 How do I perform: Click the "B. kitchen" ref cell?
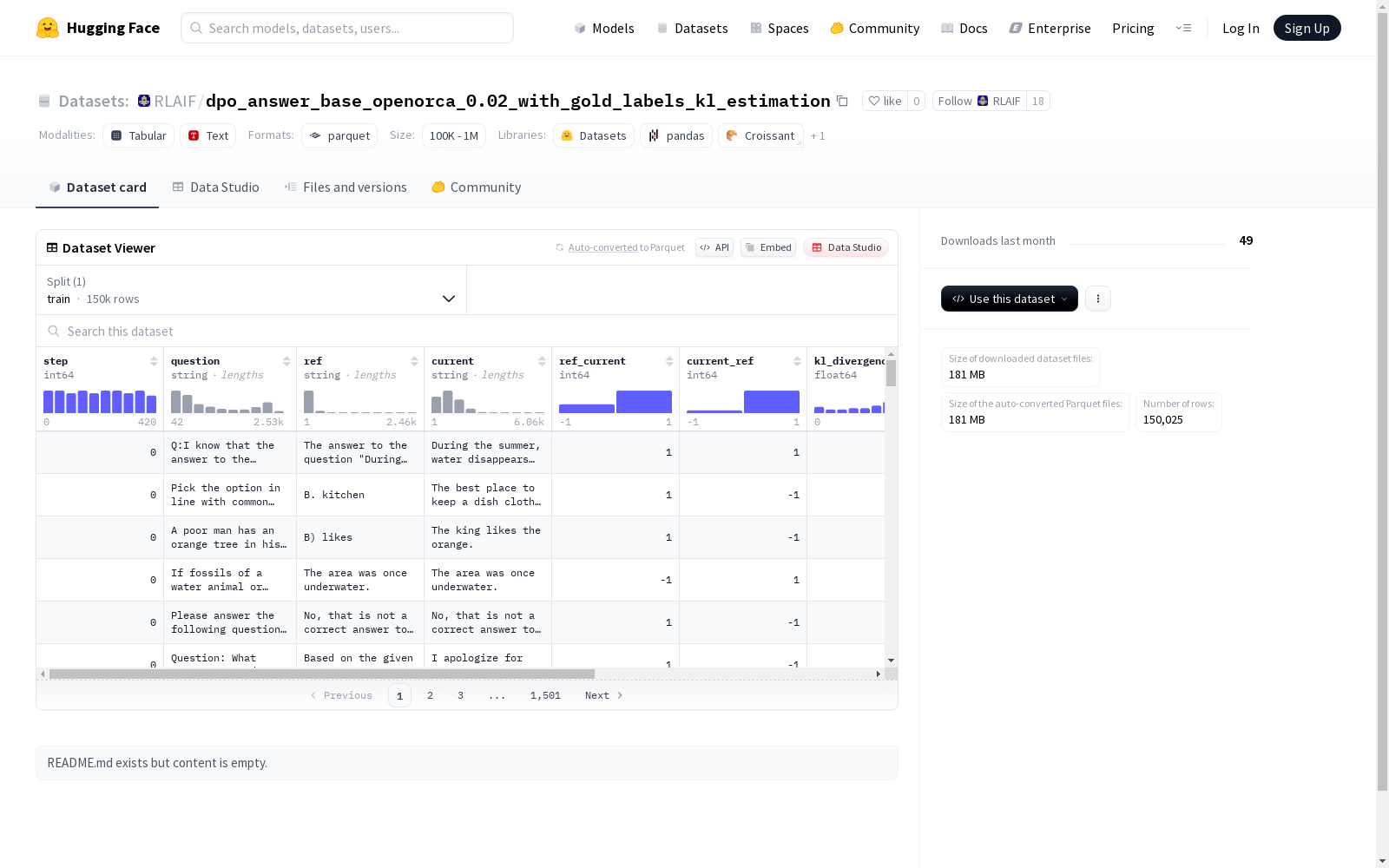coord(360,495)
